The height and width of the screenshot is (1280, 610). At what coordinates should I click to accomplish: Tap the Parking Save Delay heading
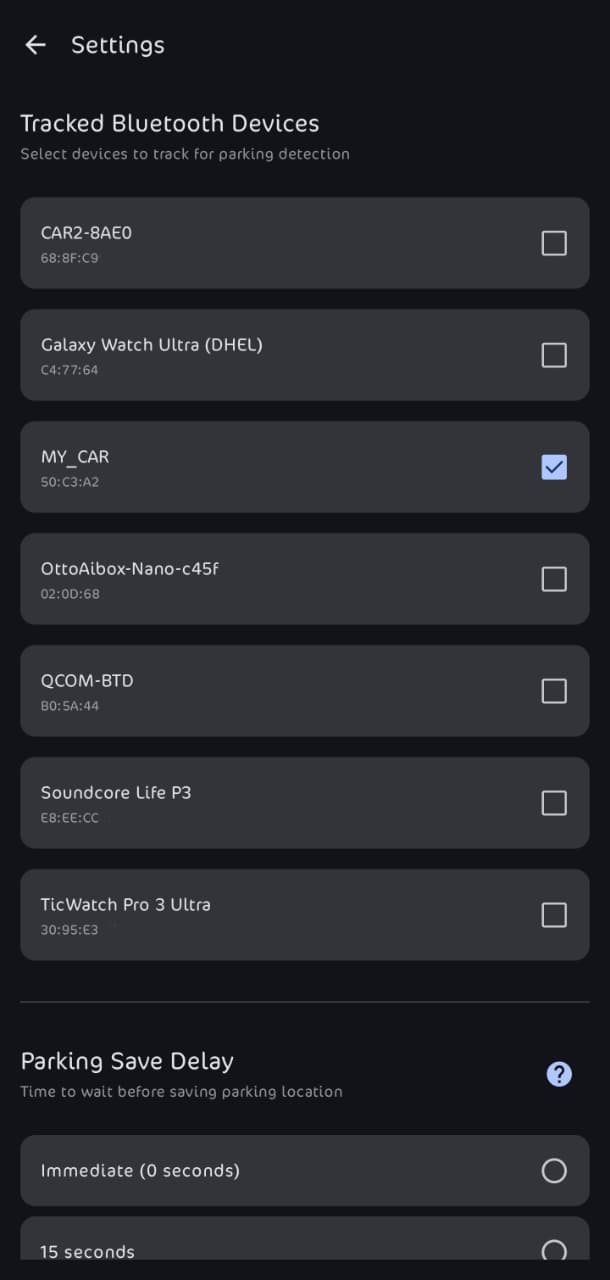127,1061
